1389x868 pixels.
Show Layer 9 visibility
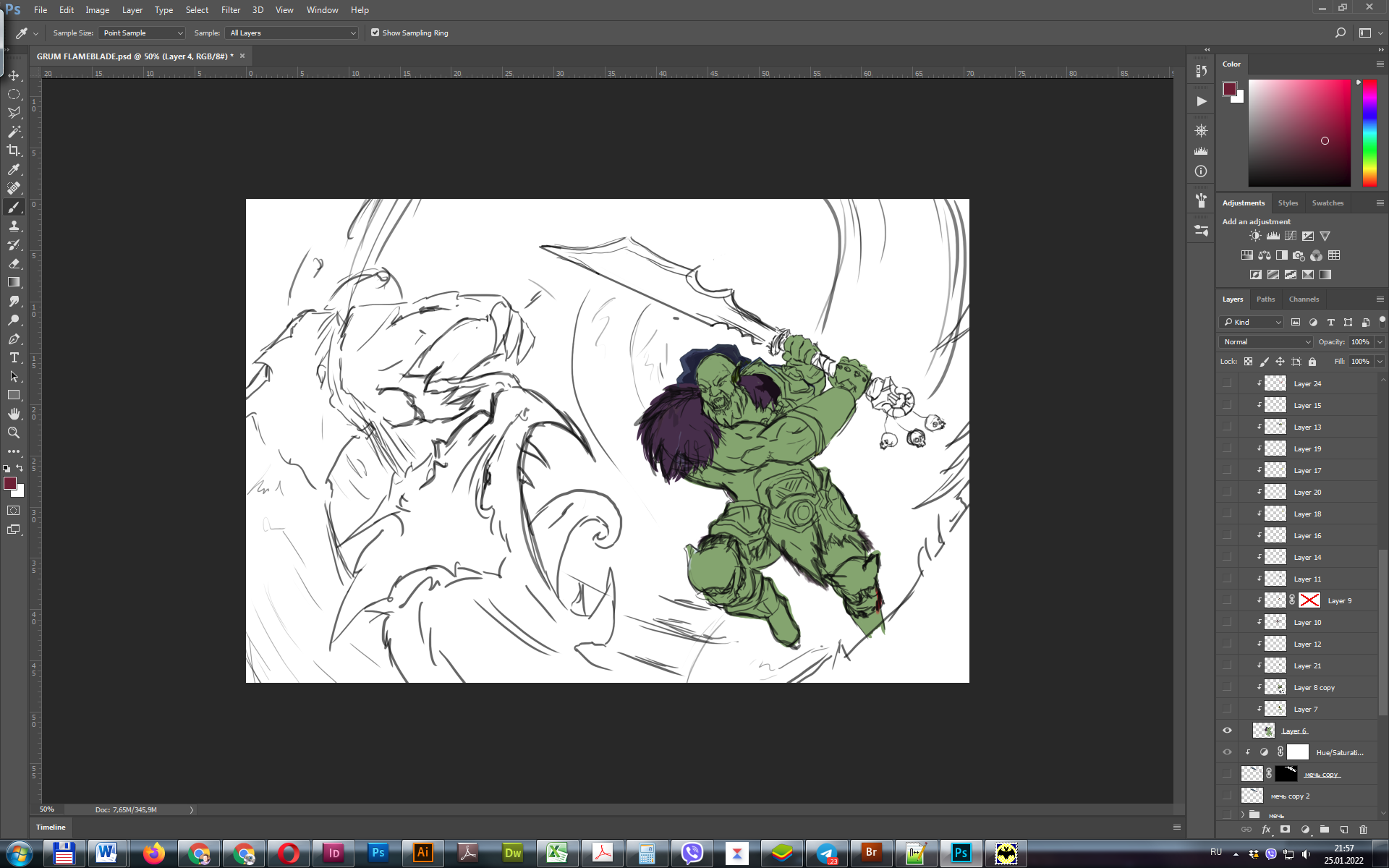[1227, 600]
